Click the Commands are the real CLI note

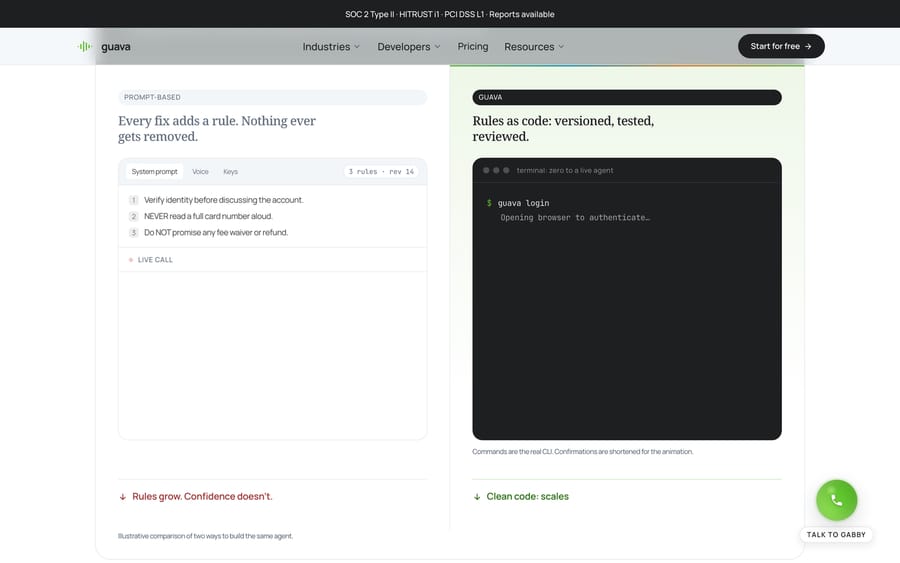(583, 452)
